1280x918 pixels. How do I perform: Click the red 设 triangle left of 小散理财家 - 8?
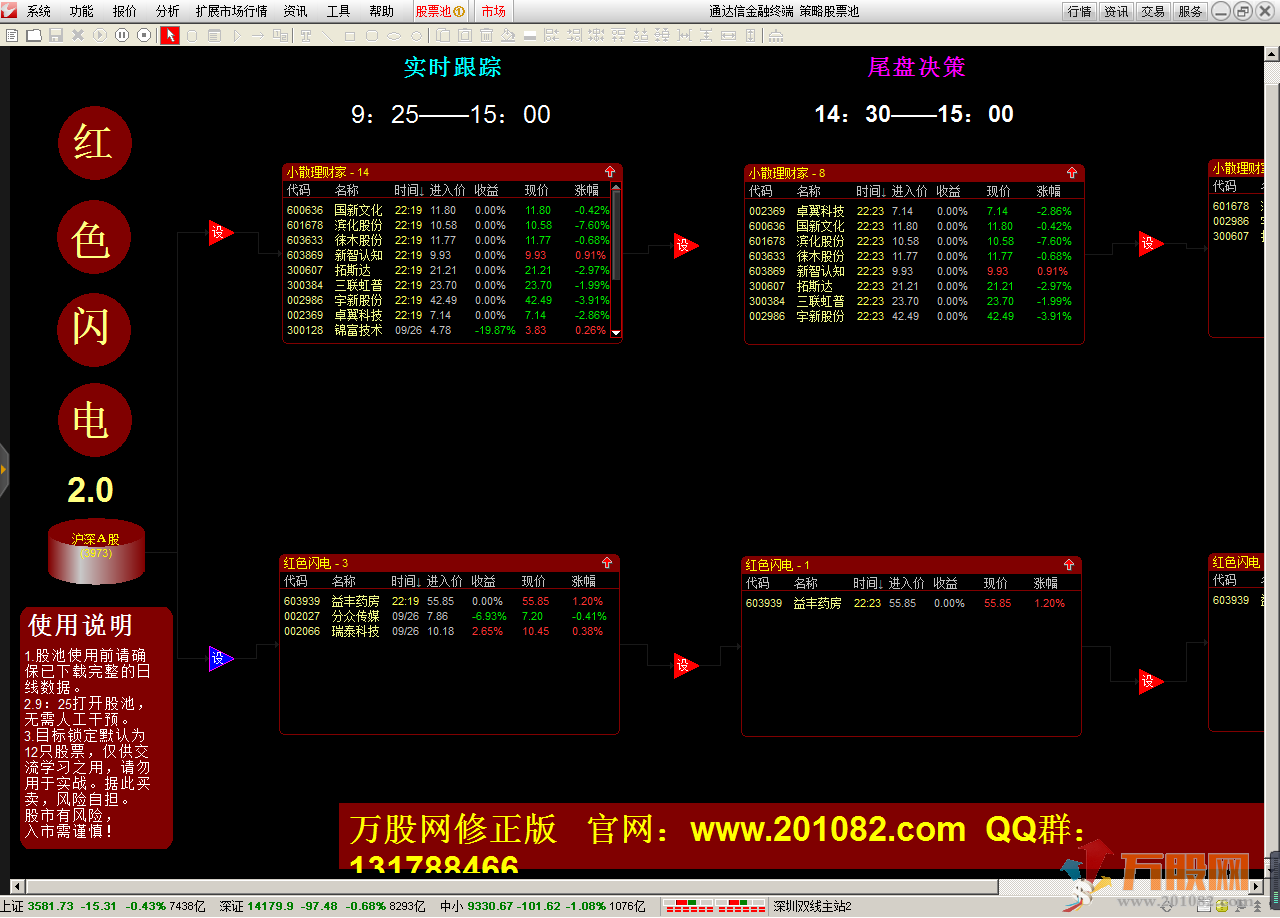(x=684, y=245)
